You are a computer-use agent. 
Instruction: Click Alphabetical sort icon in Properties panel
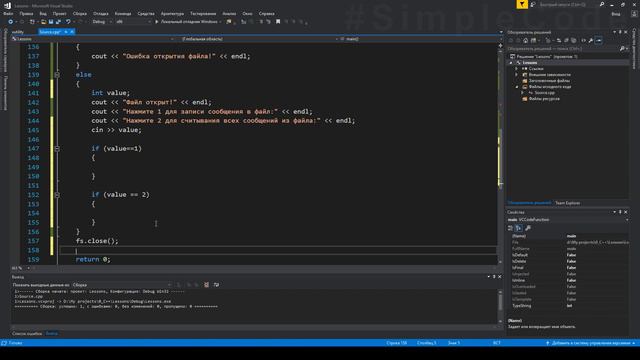coord(518,228)
